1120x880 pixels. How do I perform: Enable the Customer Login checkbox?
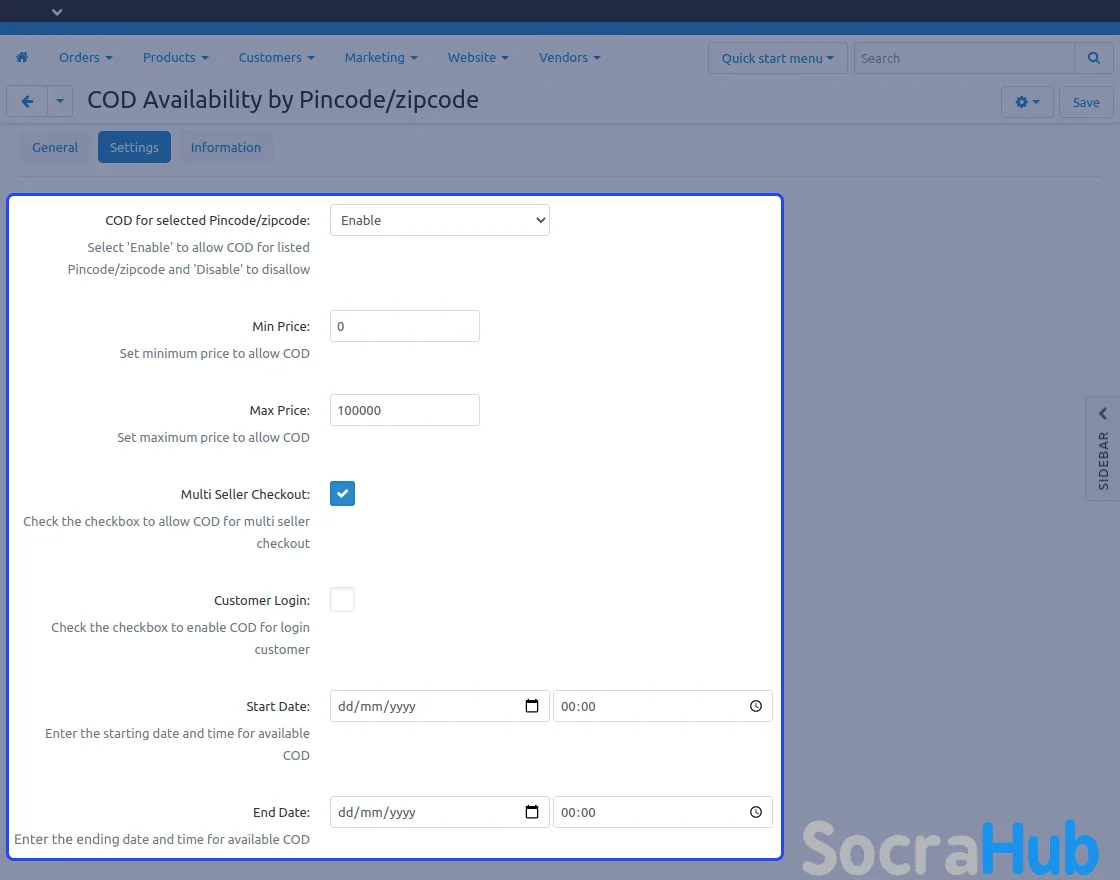[342, 600]
